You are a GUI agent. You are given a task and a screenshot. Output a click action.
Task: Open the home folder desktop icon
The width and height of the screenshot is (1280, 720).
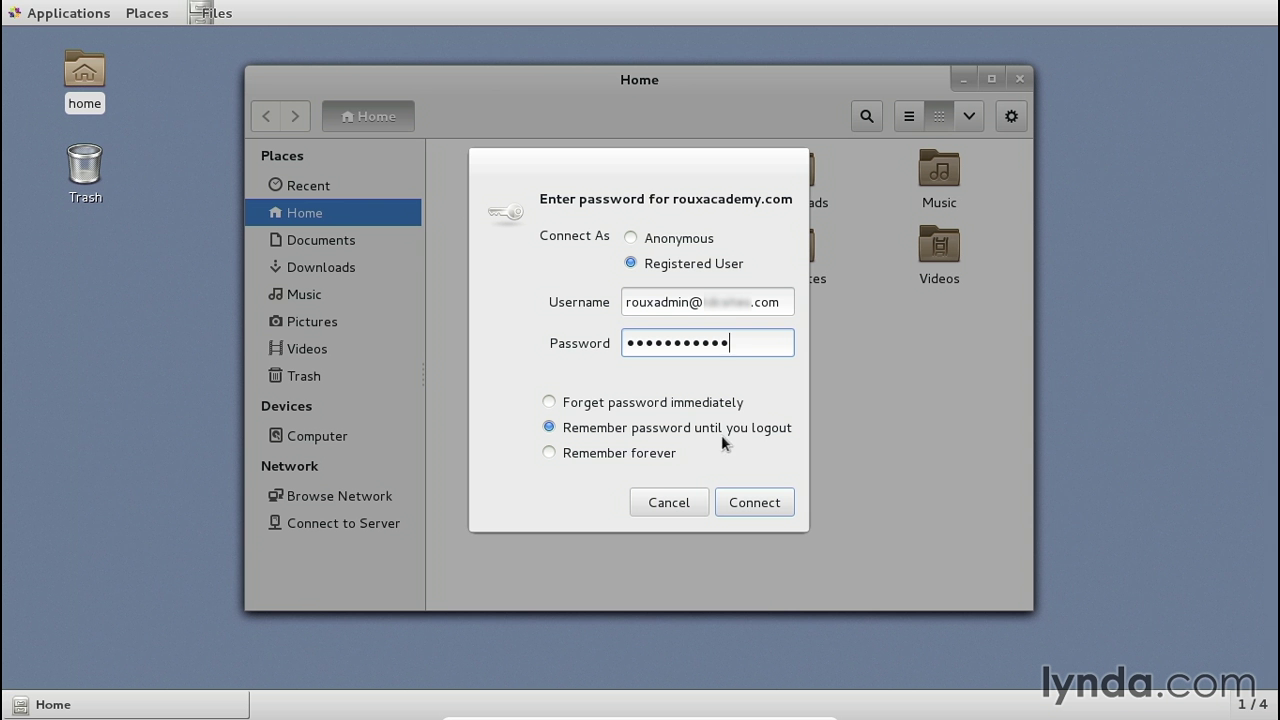click(x=85, y=70)
